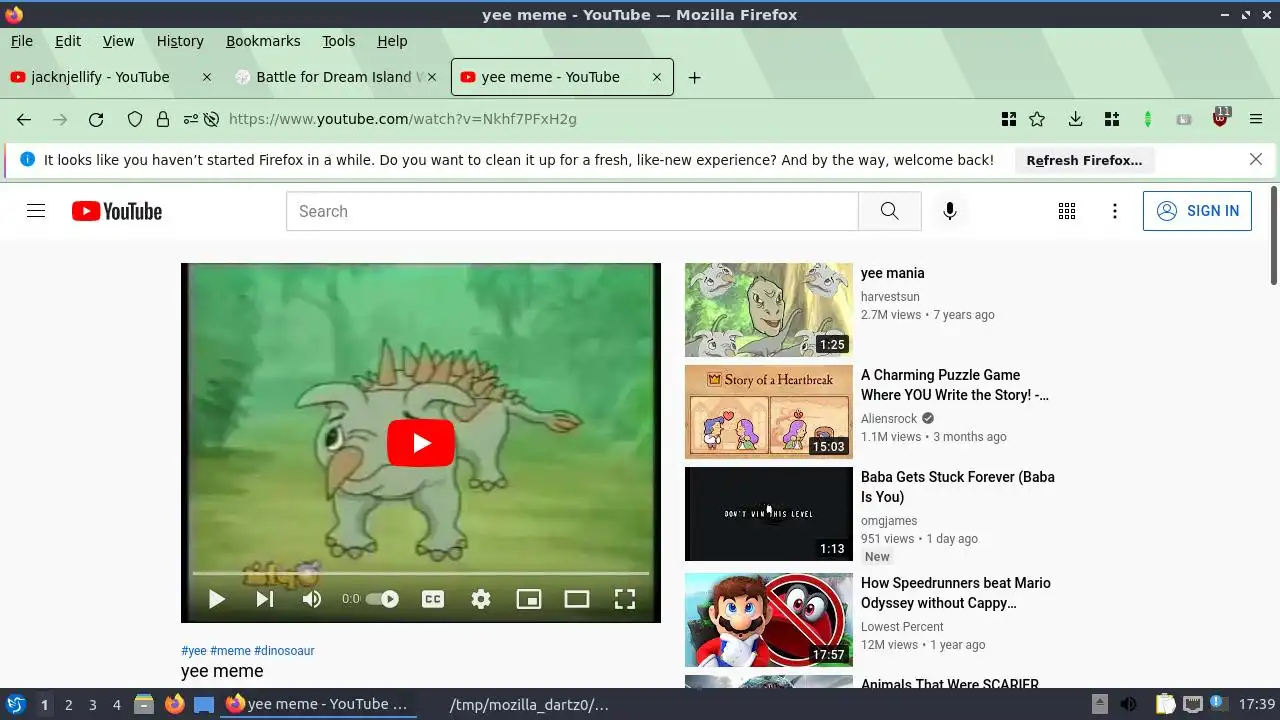
Task: Open the Help menu
Action: point(392,41)
